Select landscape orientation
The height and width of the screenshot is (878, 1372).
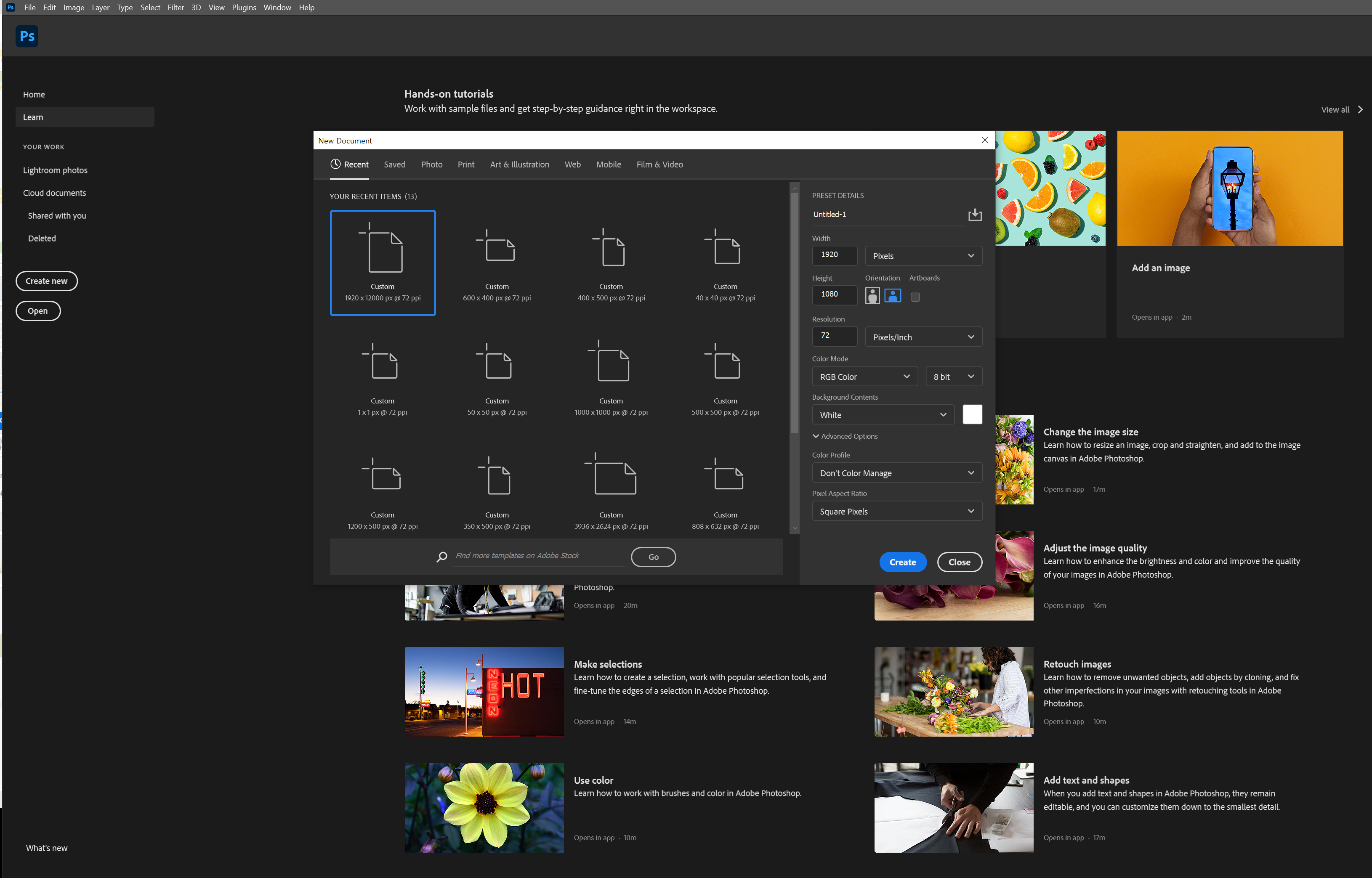(892, 295)
